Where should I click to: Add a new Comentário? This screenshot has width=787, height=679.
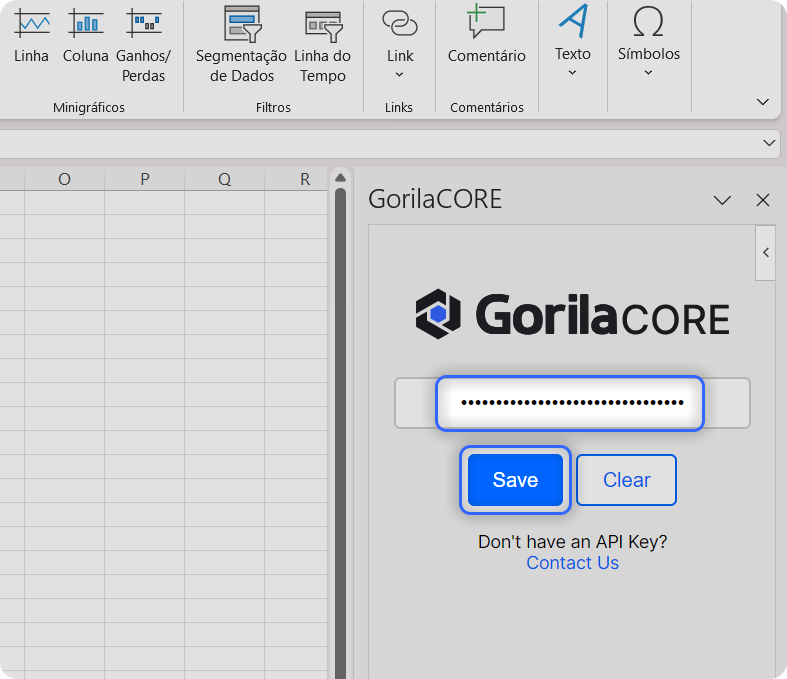(x=486, y=36)
